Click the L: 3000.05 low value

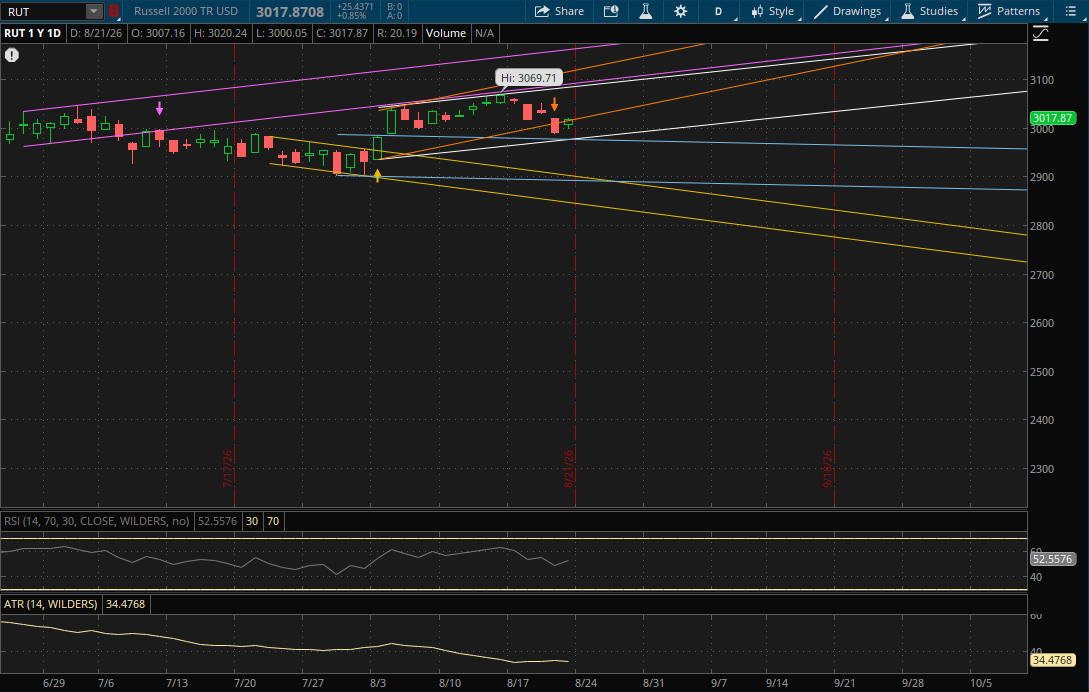click(281, 33)
